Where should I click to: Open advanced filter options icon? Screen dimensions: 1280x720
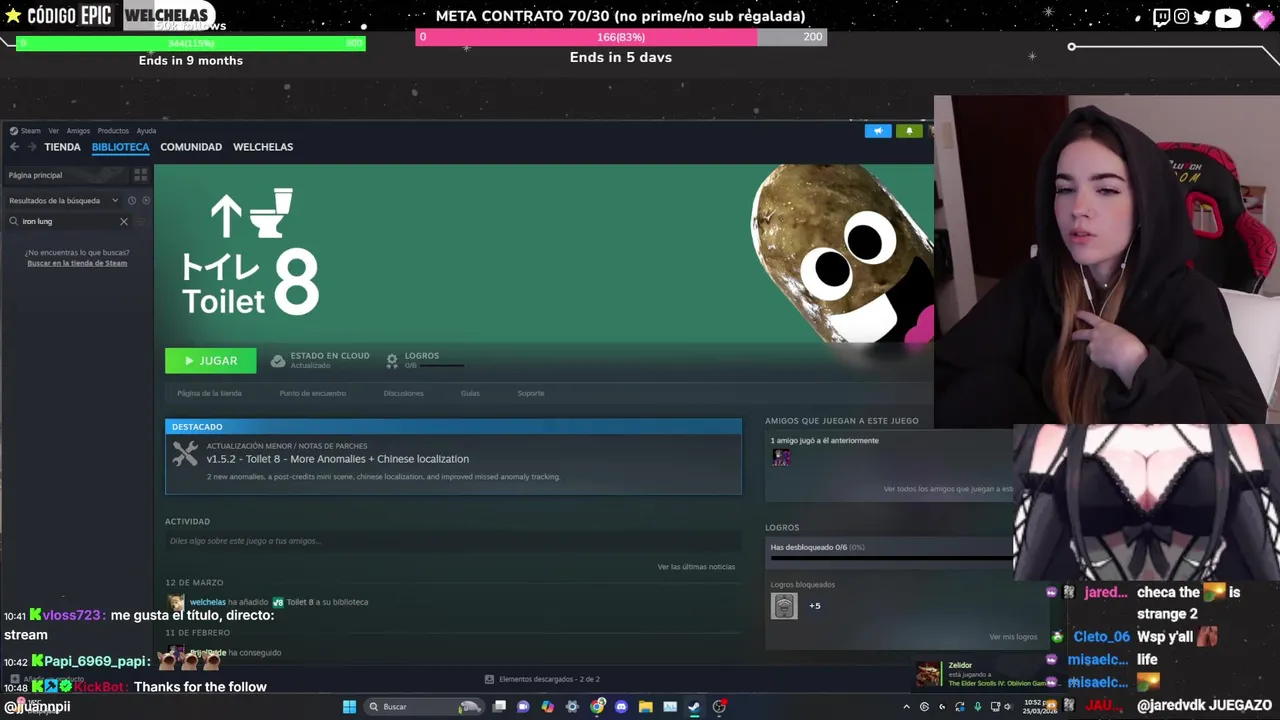(x=141, y=221)
